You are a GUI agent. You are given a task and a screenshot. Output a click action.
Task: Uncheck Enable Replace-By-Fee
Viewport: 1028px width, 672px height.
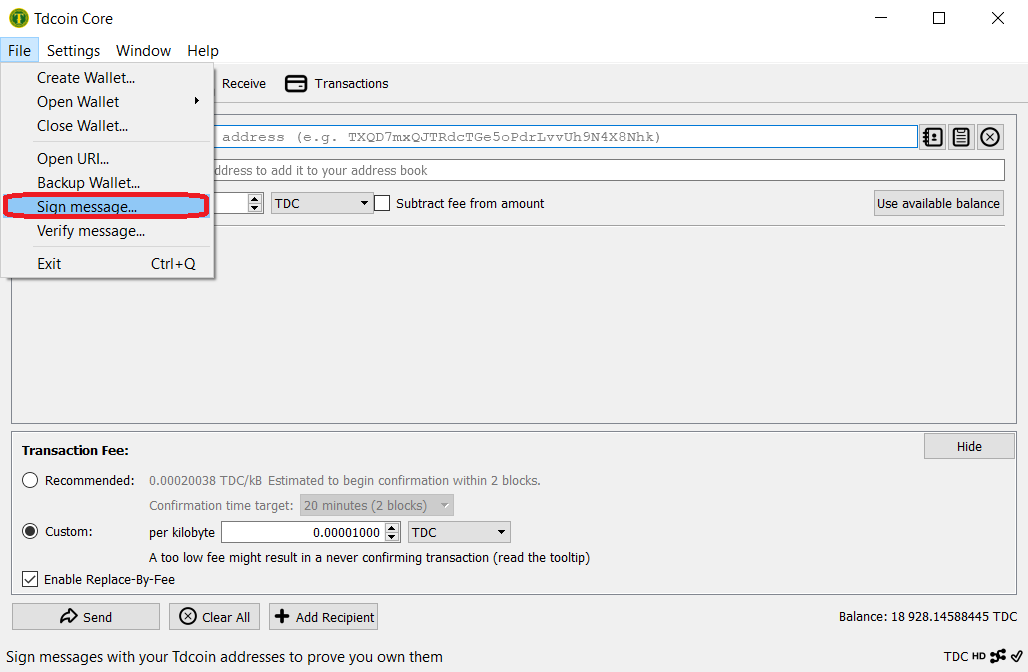point(31,579)
